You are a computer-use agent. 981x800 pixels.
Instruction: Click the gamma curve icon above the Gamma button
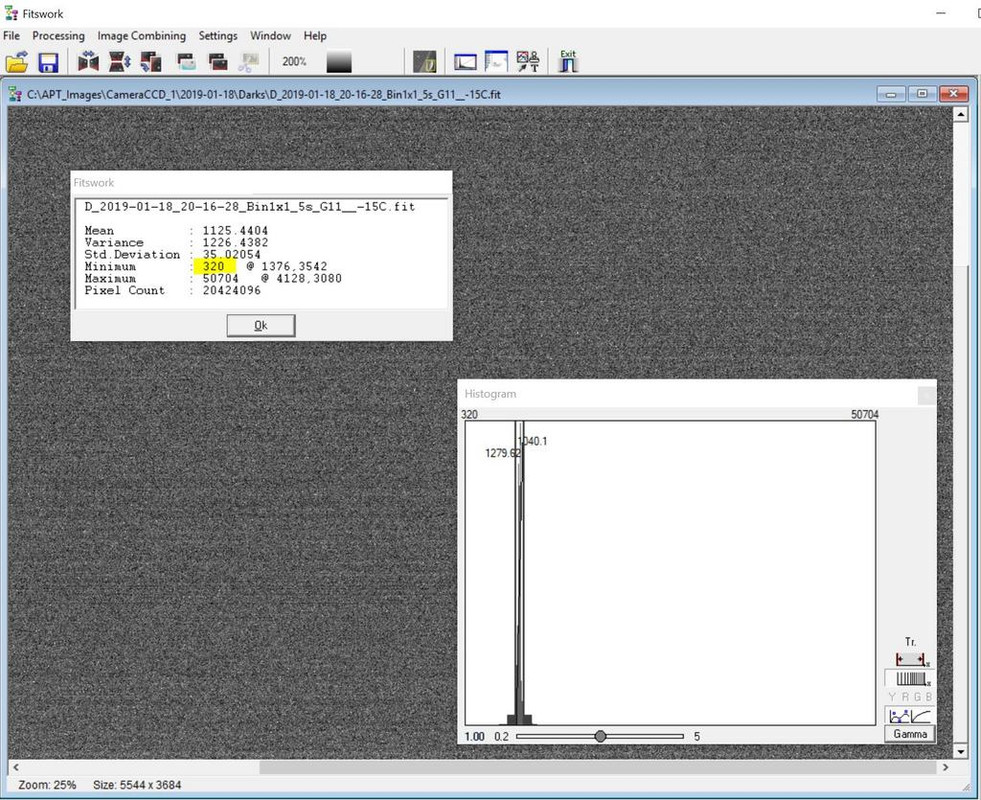click(x=922, y=716)
